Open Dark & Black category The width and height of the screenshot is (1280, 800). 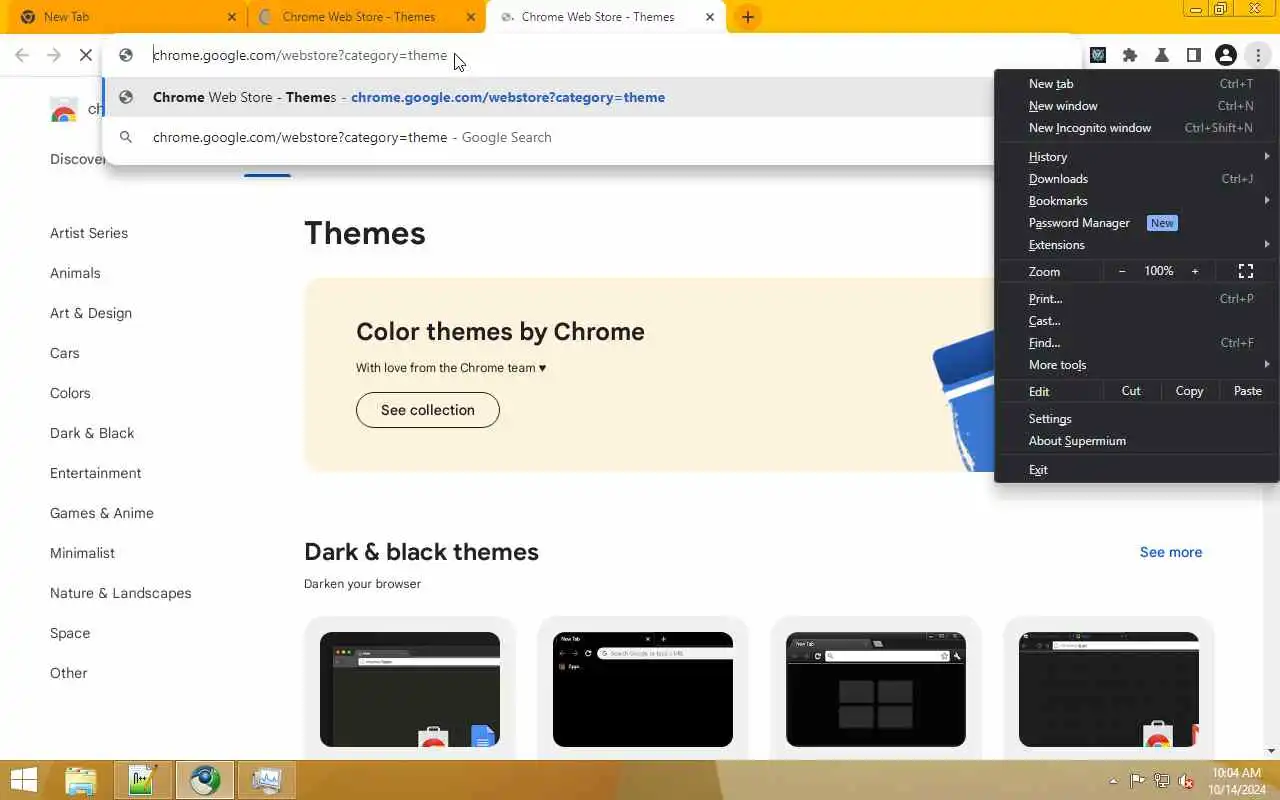coord(92,433)
